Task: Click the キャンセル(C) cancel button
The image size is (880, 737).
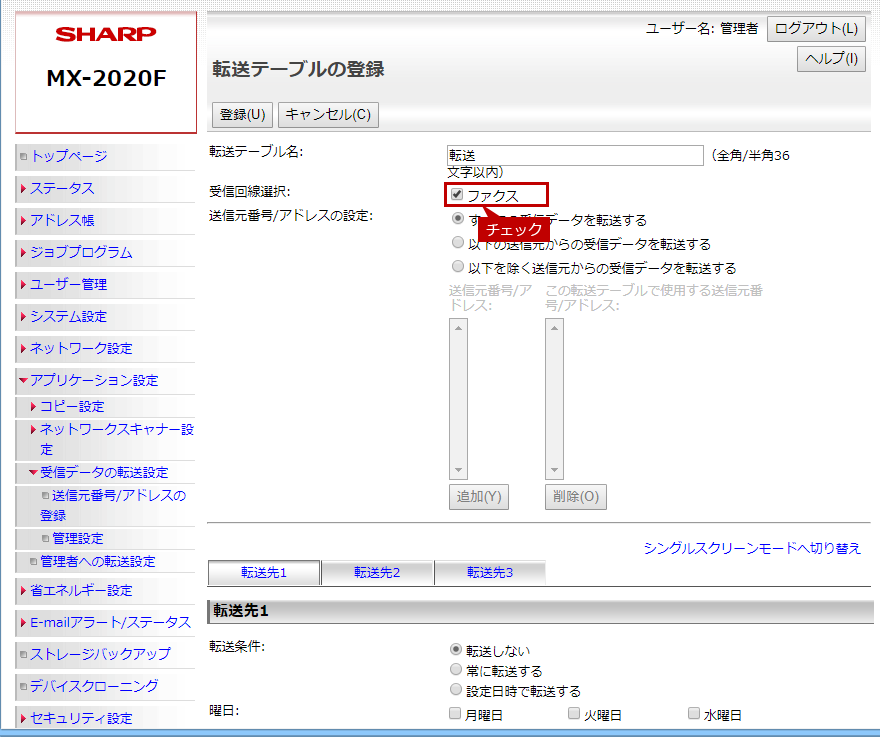Action: 328,115
